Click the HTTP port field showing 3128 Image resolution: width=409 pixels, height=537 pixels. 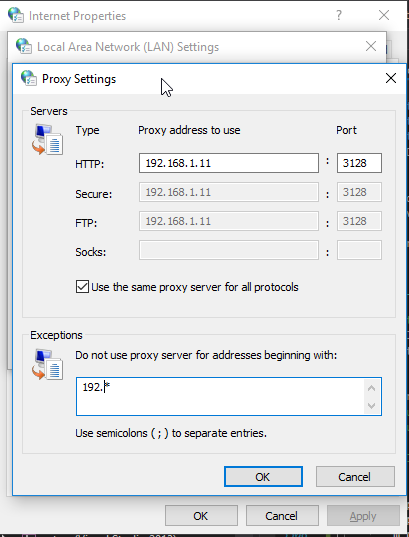tap(359, 163)
